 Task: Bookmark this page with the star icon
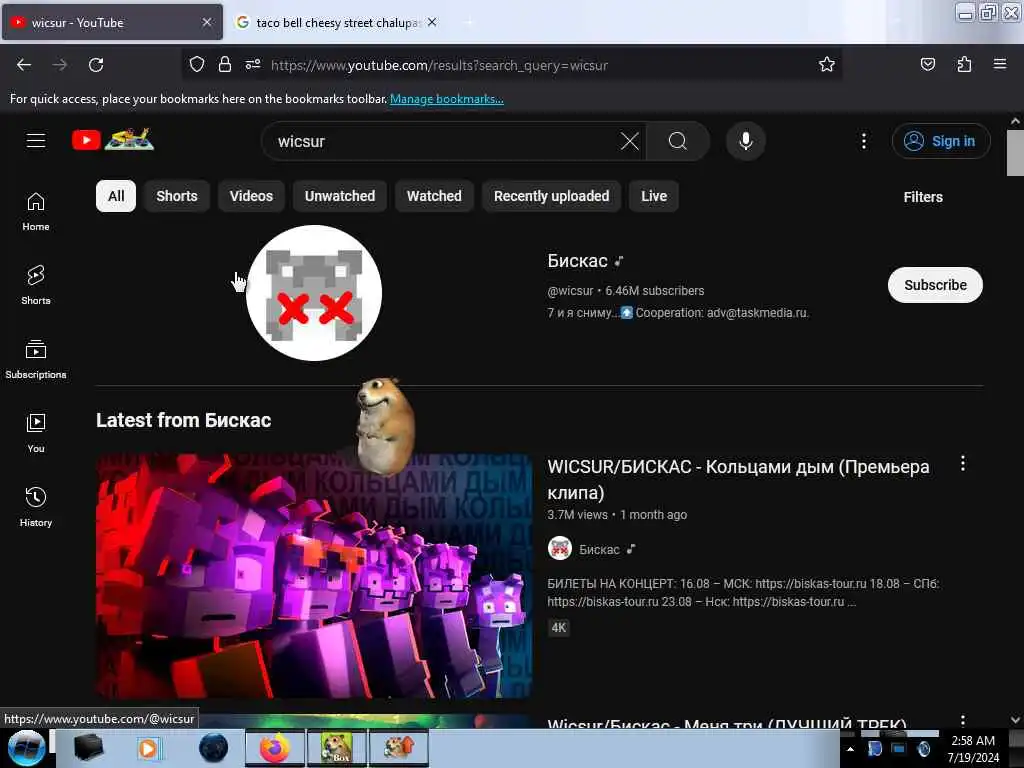(x=827, y=64)
